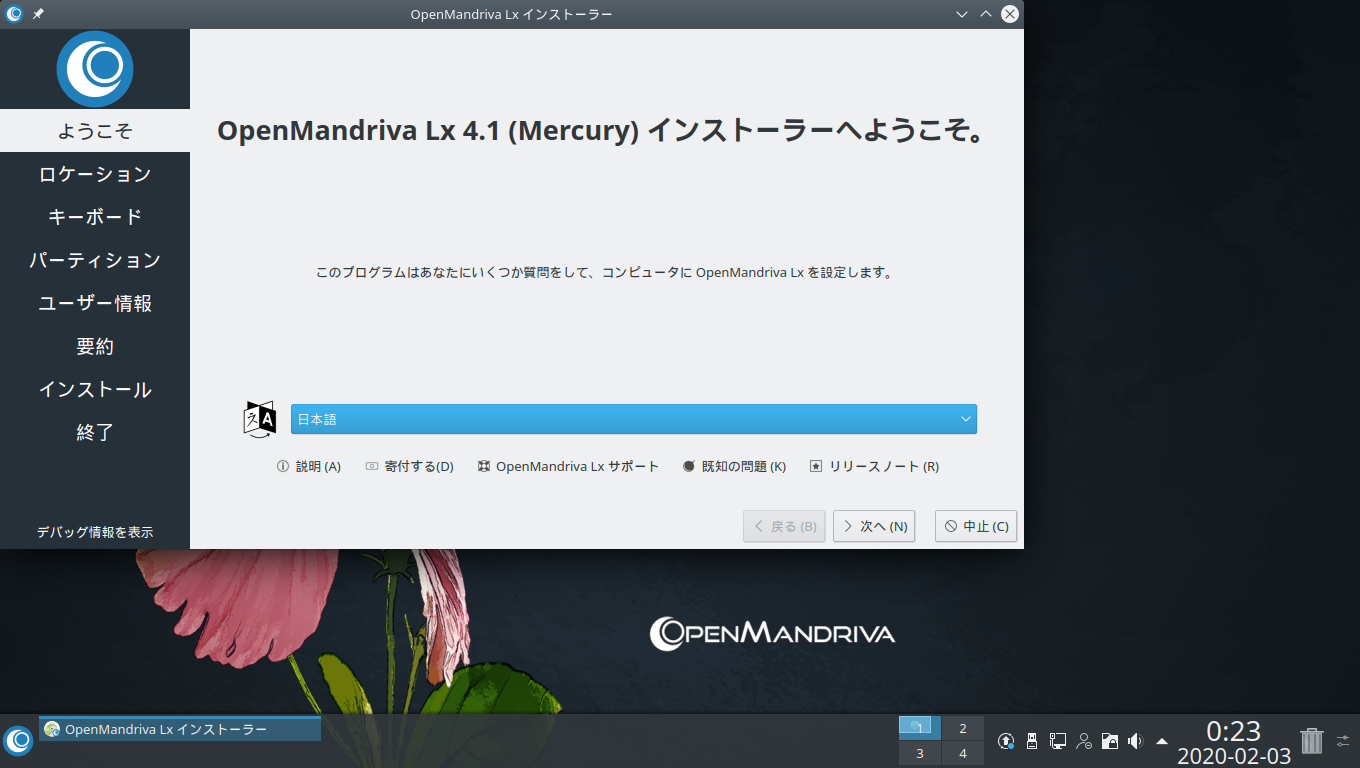Screen dimensions: 1360x768
Task: Select the ようこそ step in the sidebar
Action: pyautogui.click(x=95, y=131)
